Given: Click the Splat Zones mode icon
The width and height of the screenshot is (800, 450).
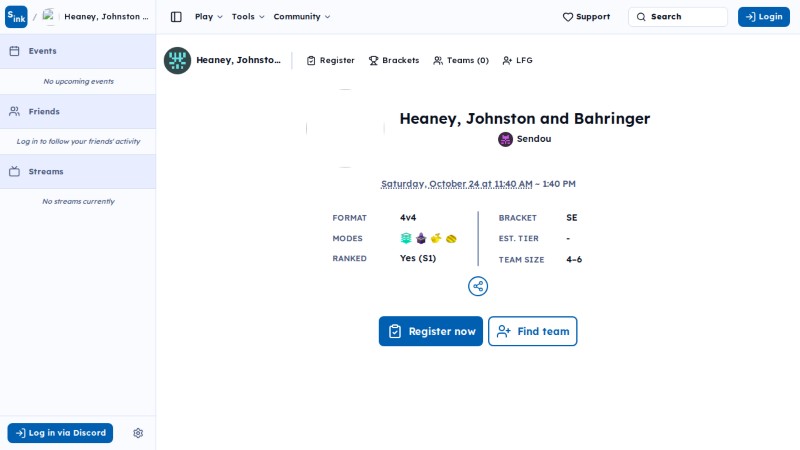Looking at the screenshot, I should coord(406,238).
